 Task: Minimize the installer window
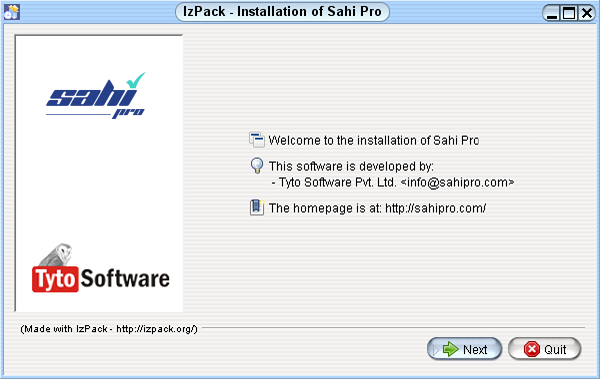point(552,13)
